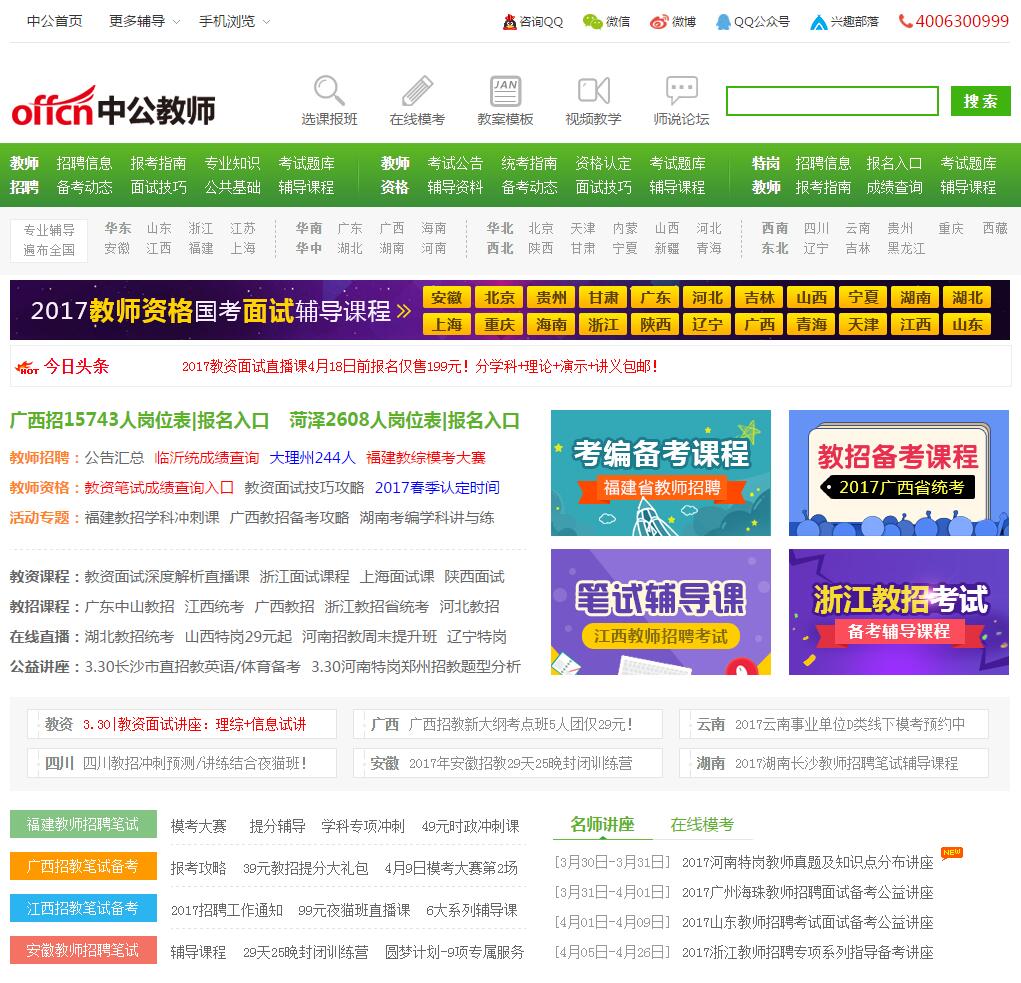This screenshot has height=983, width=1021.
Task: Open 资格认定 in the green nav
Action: click(x=604, y=163)
